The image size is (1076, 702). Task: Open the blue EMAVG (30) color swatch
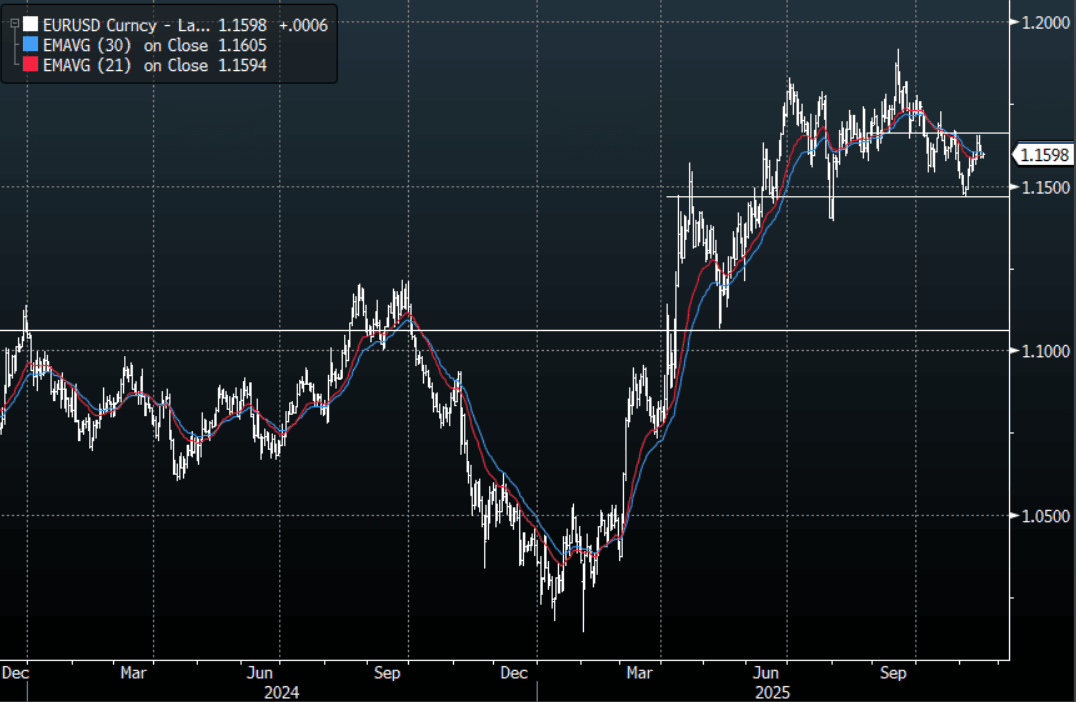tap(30, 45)
